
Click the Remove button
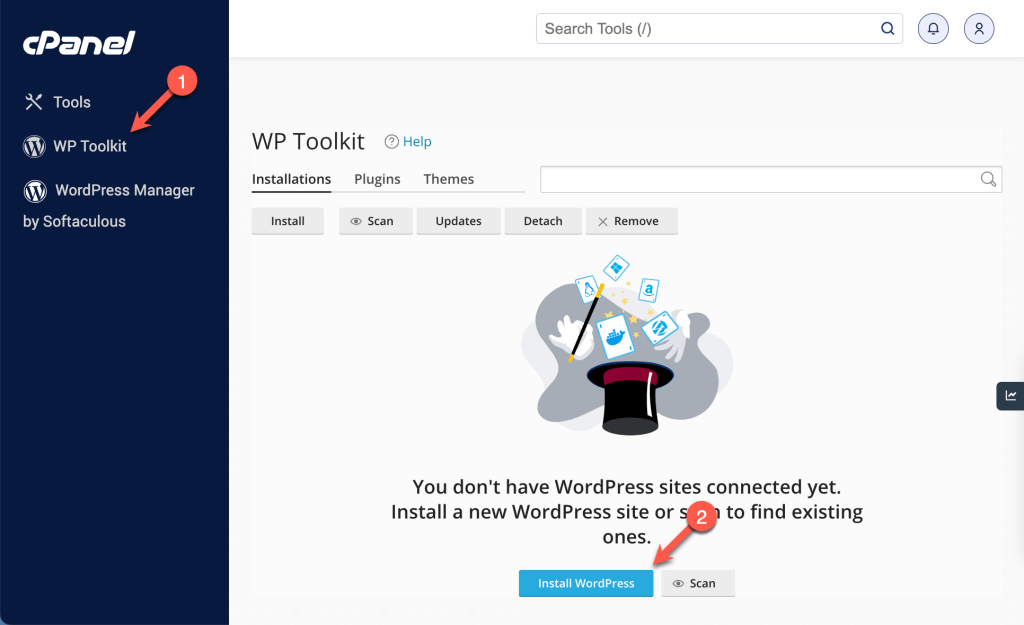click(632, 221)
